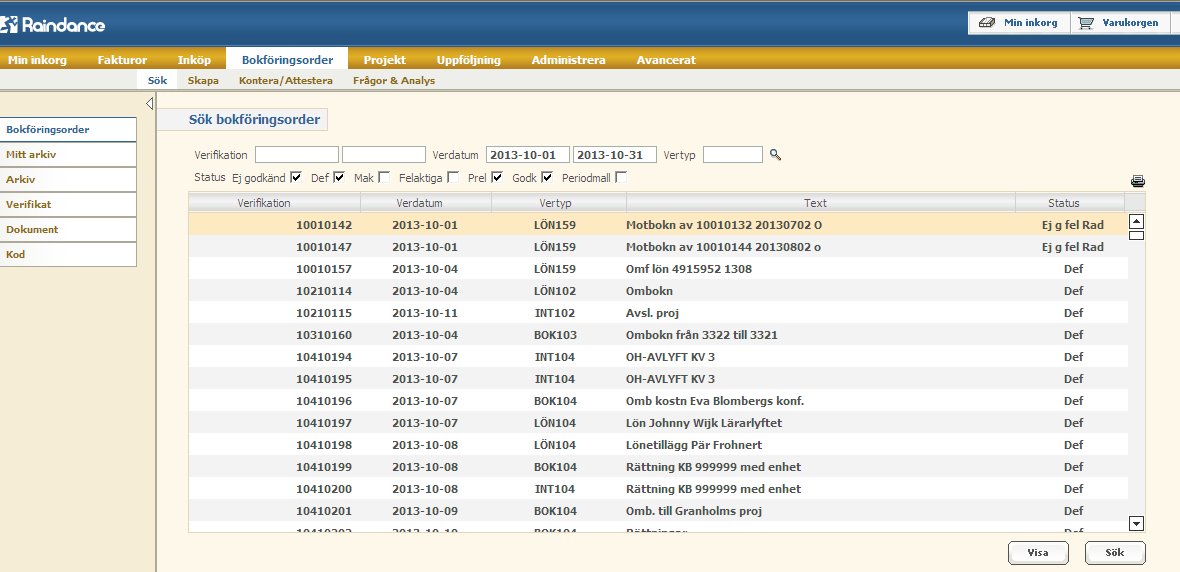This screenshot has height=572, width=1180.
Task: Open Mitt arkiv in the sidebar
Action: point(68,154)
